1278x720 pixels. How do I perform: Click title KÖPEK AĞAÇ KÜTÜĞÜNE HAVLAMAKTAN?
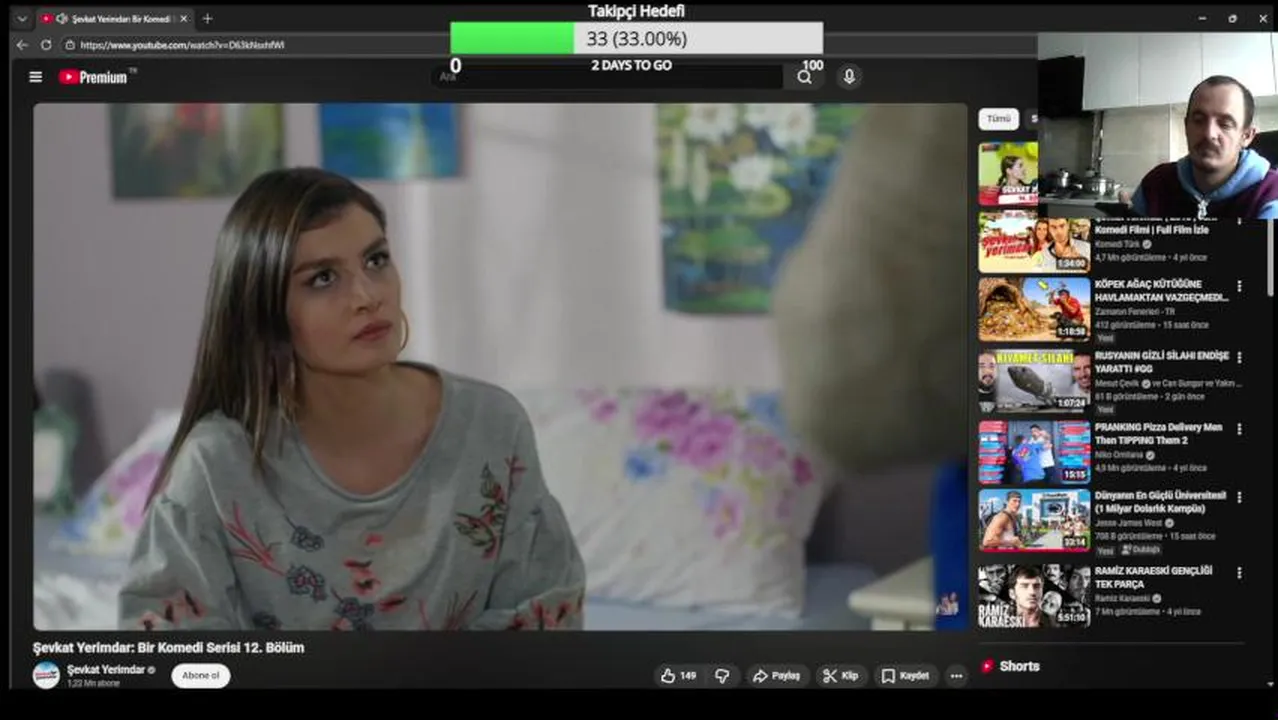point(1161,290)
